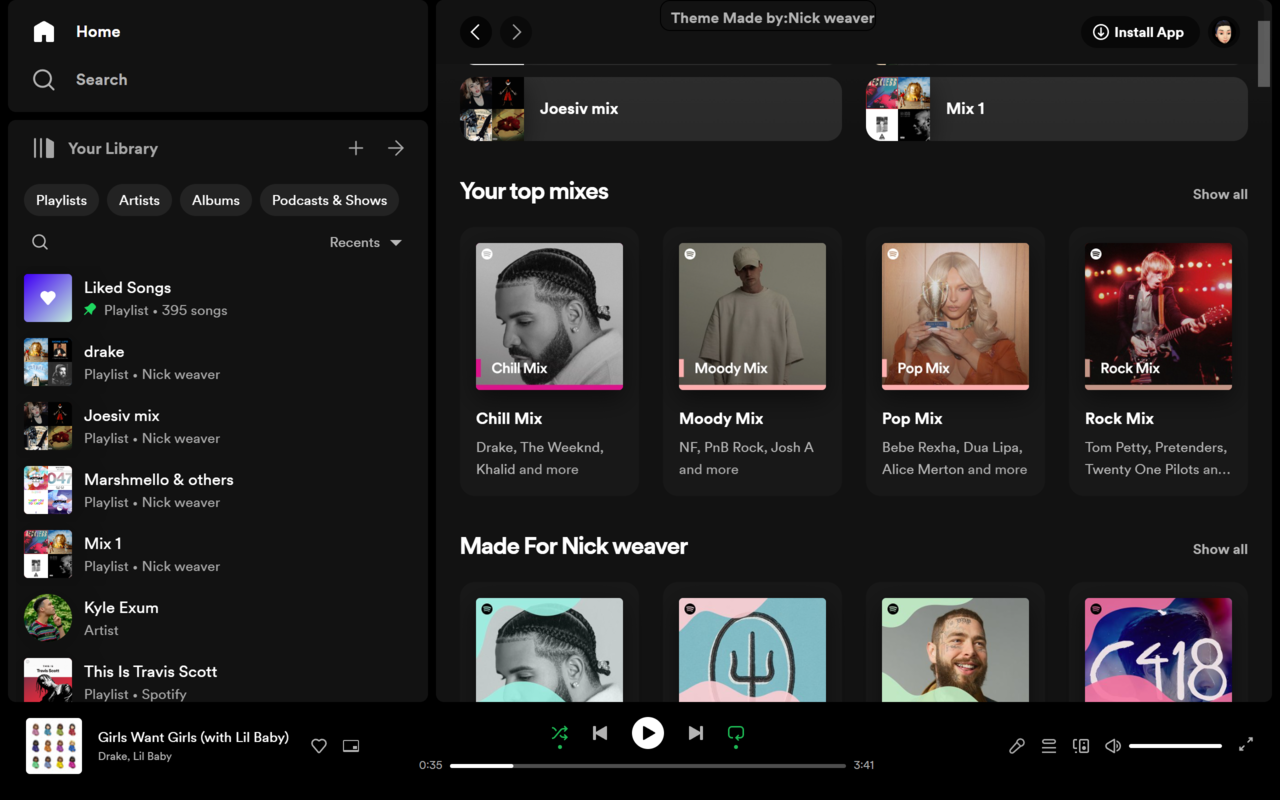
Task: Open picture-in-picture mini player
Action: click(351, 746)
